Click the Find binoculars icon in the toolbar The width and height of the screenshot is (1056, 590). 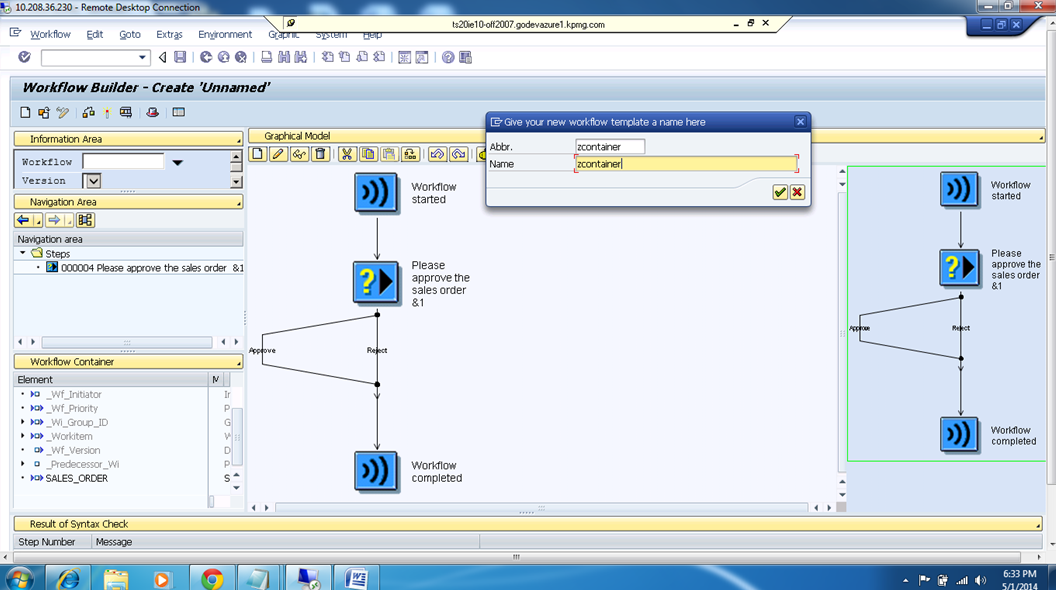coord(284,57)
